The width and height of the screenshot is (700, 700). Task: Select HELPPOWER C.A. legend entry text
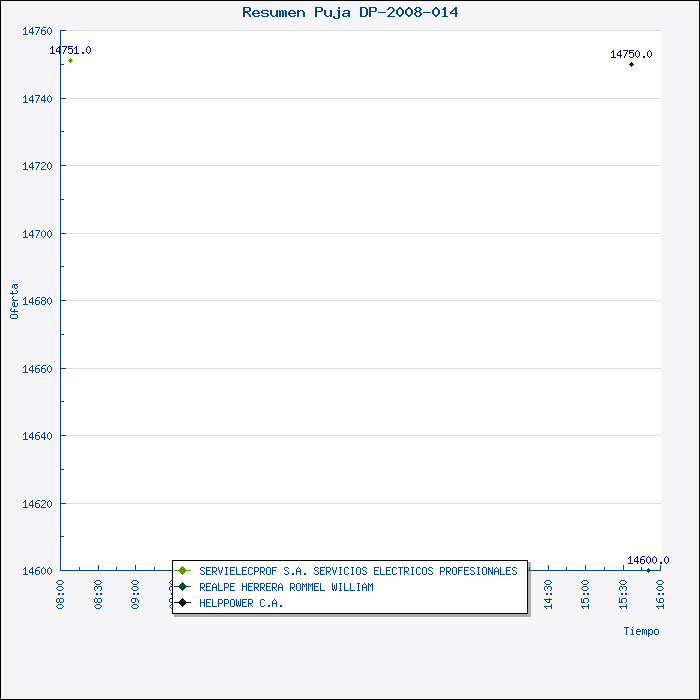(241, 603)
